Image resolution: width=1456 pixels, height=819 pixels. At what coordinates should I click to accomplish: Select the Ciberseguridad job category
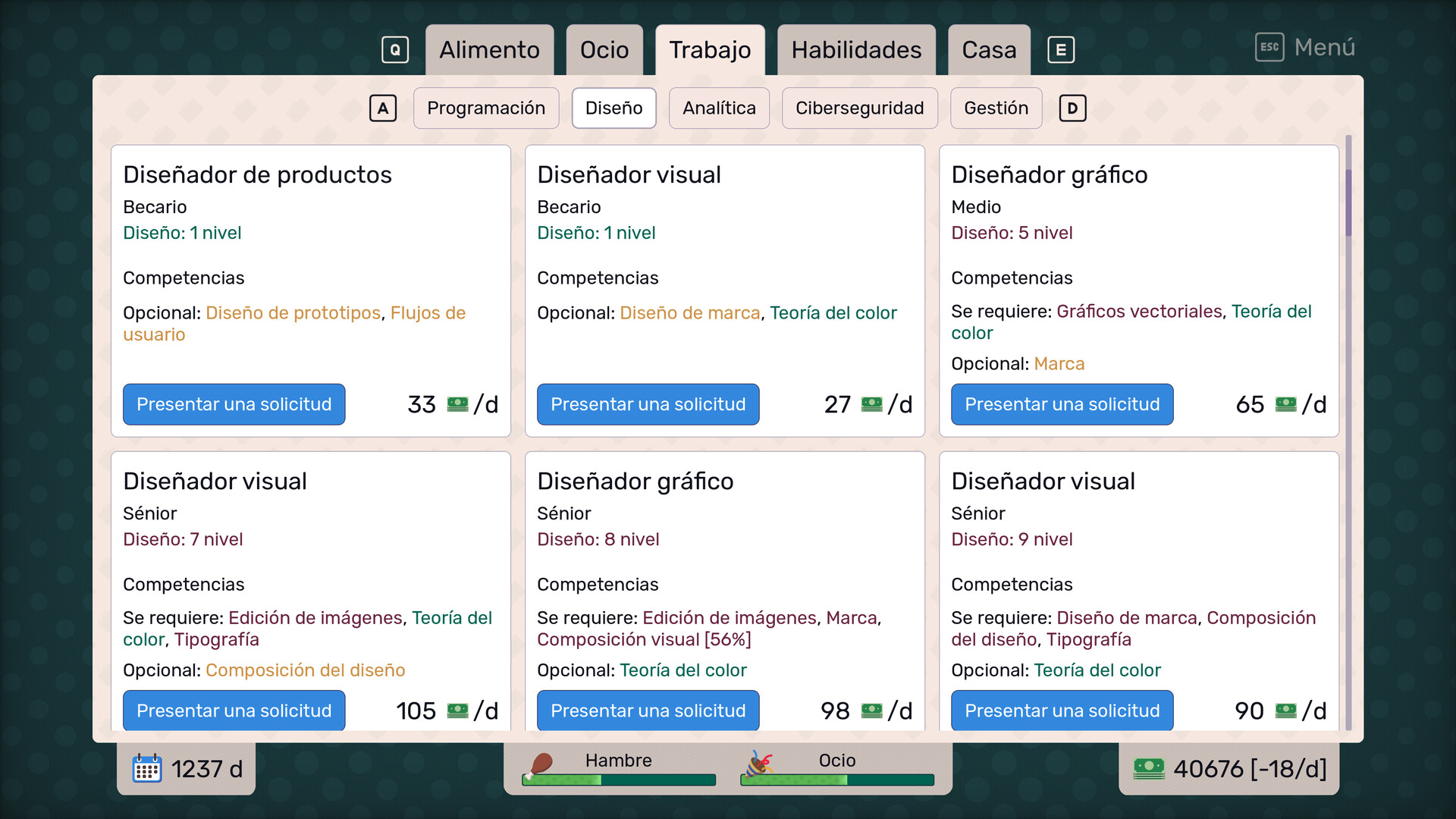tap(858, 108)
